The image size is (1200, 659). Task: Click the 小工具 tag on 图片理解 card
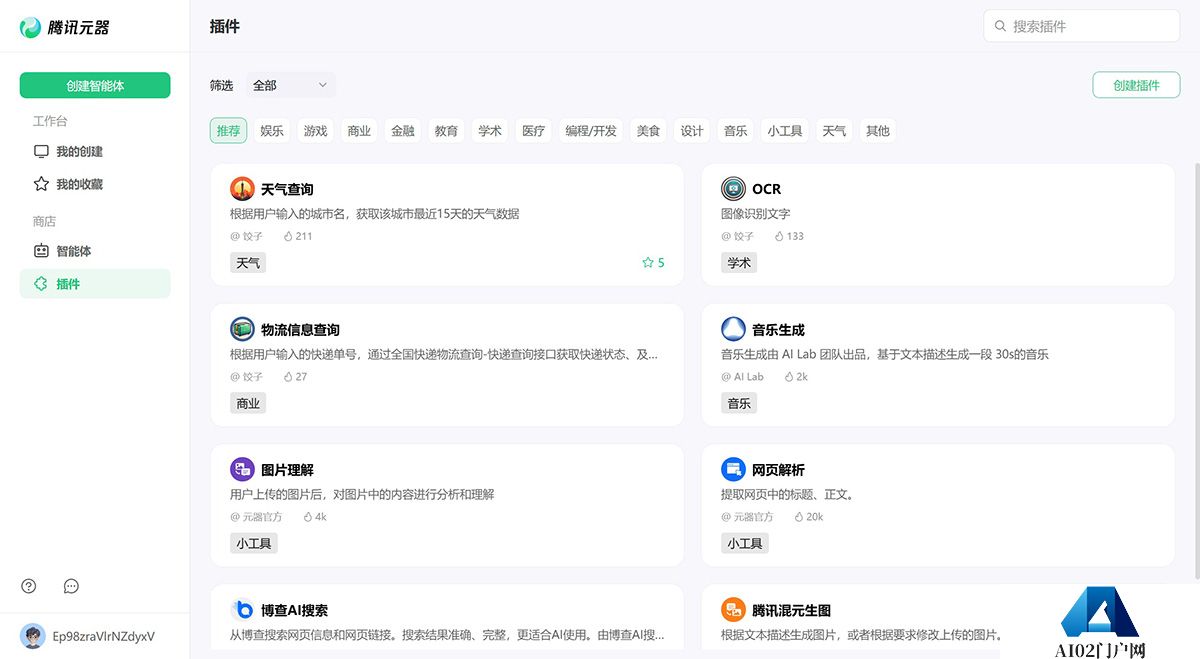(x=254, y=543)
